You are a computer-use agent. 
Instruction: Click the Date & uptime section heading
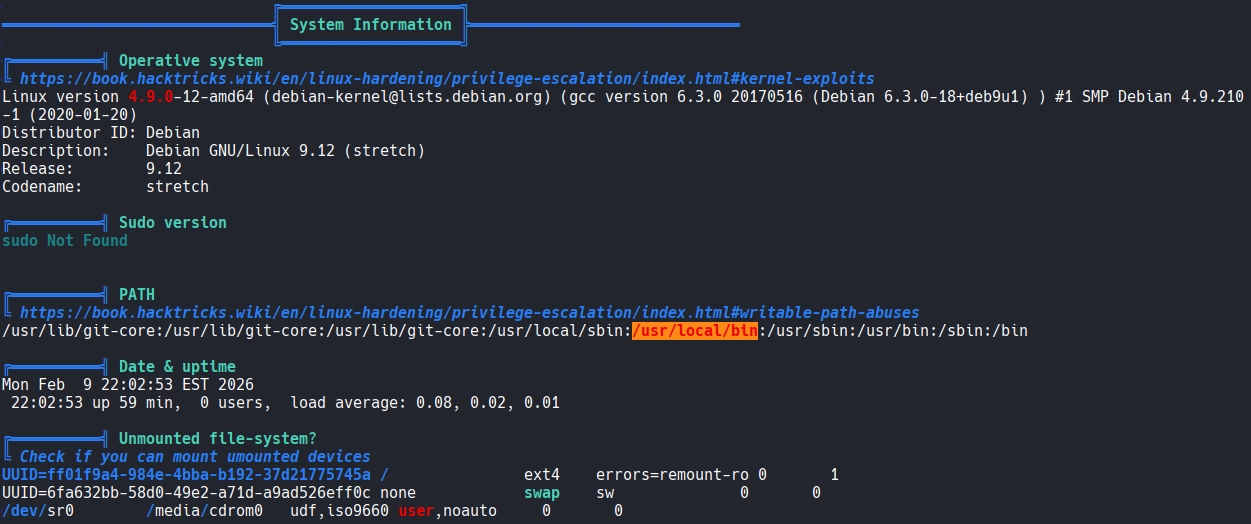click(x=177, y=366)
